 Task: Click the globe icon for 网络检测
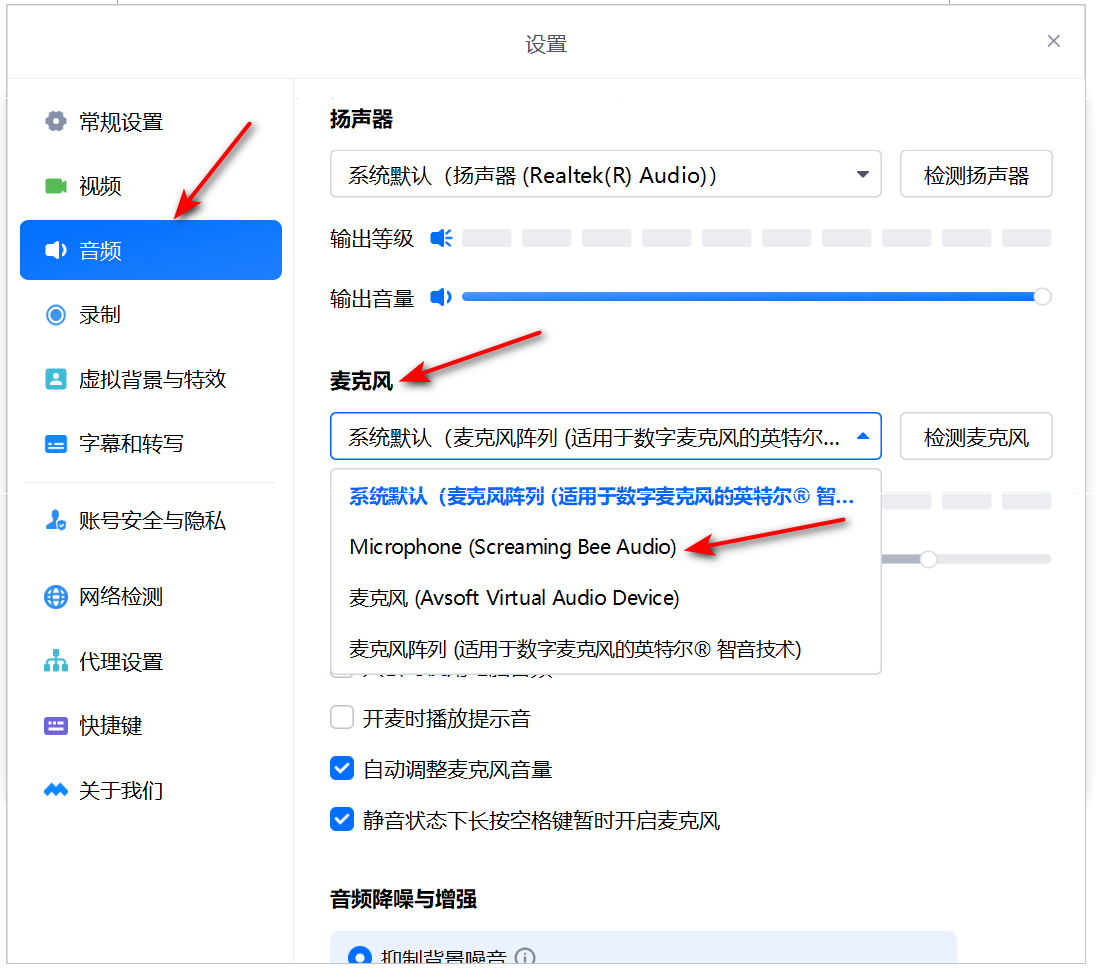point(56,598)
